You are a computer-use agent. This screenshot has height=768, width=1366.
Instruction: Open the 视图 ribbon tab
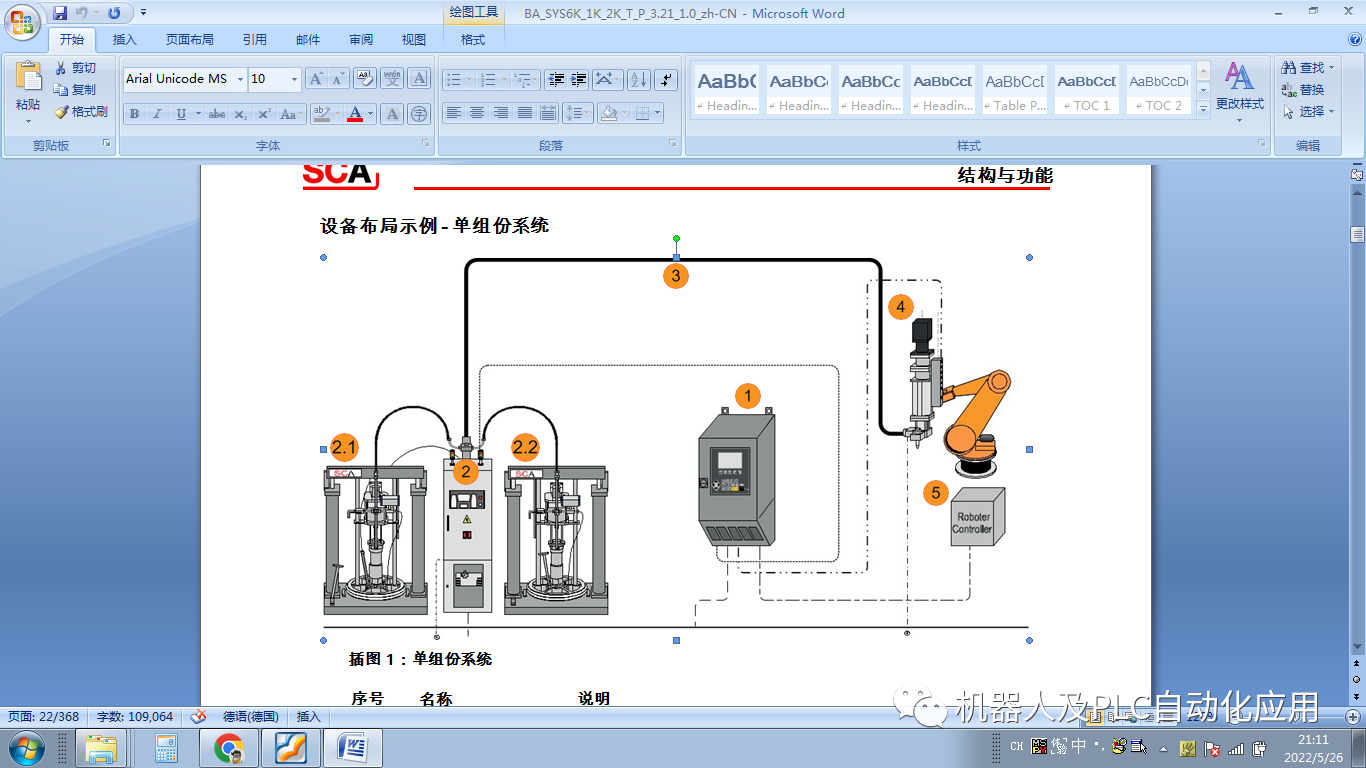click(x=413, y=39)
